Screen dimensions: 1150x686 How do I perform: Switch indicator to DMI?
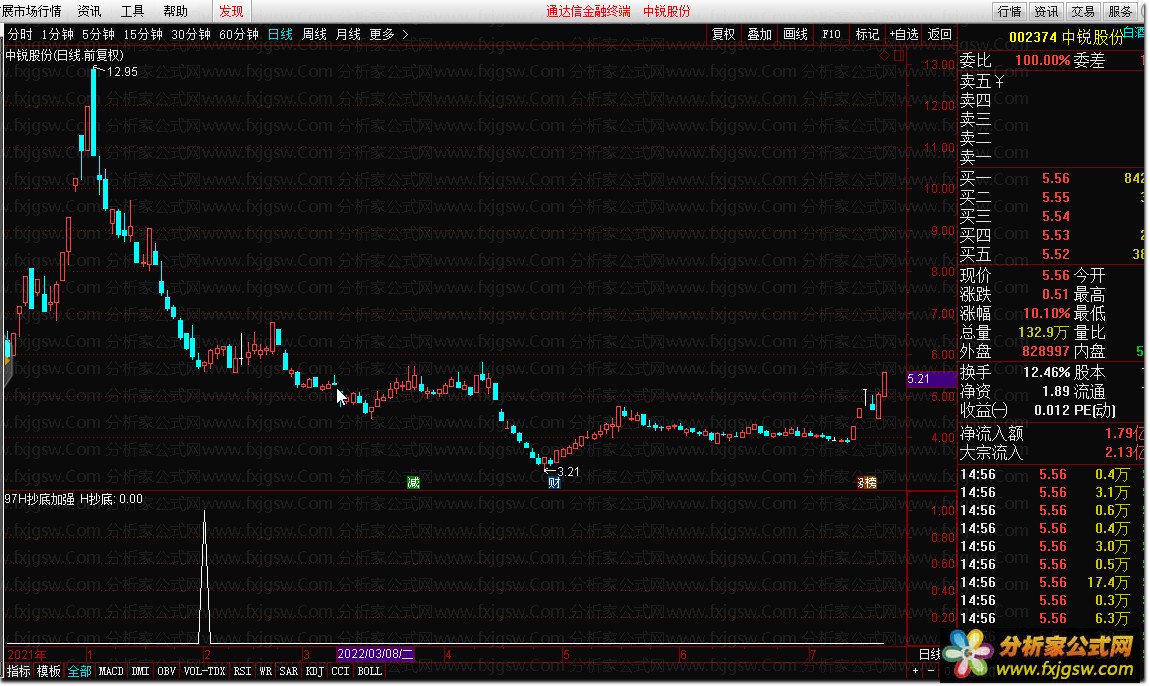140,671
